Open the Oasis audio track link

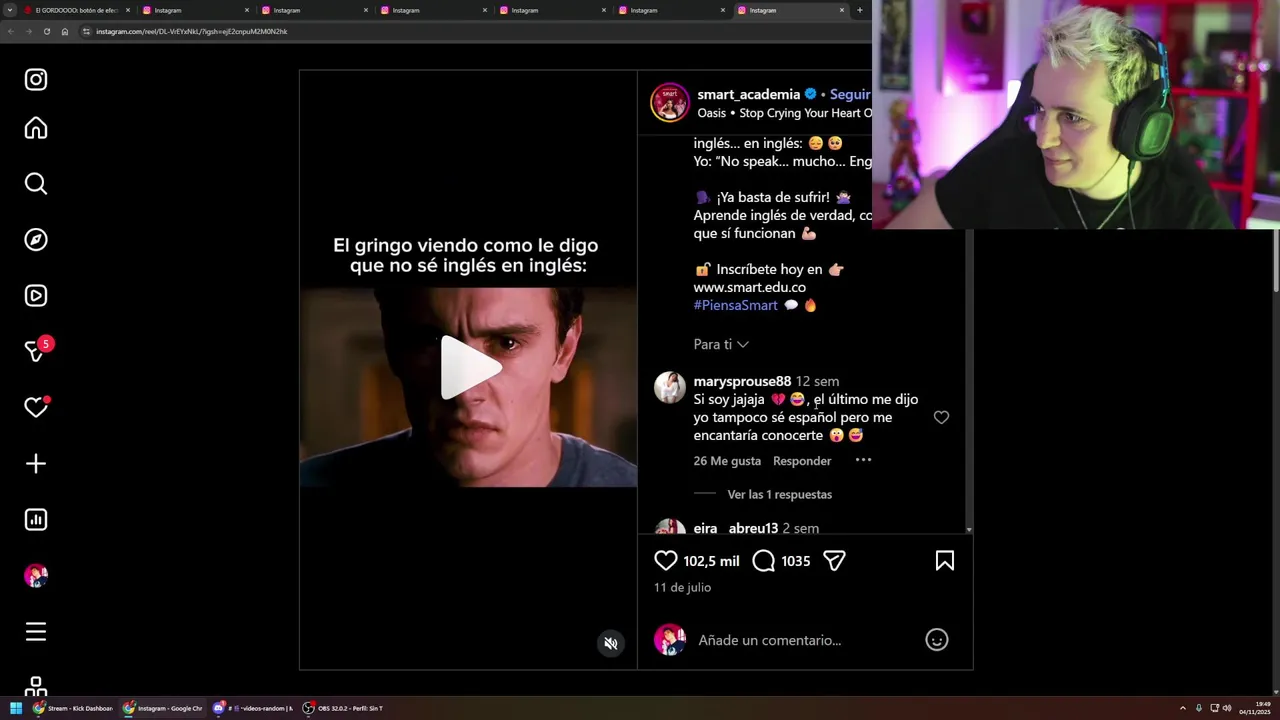point(784,113)
